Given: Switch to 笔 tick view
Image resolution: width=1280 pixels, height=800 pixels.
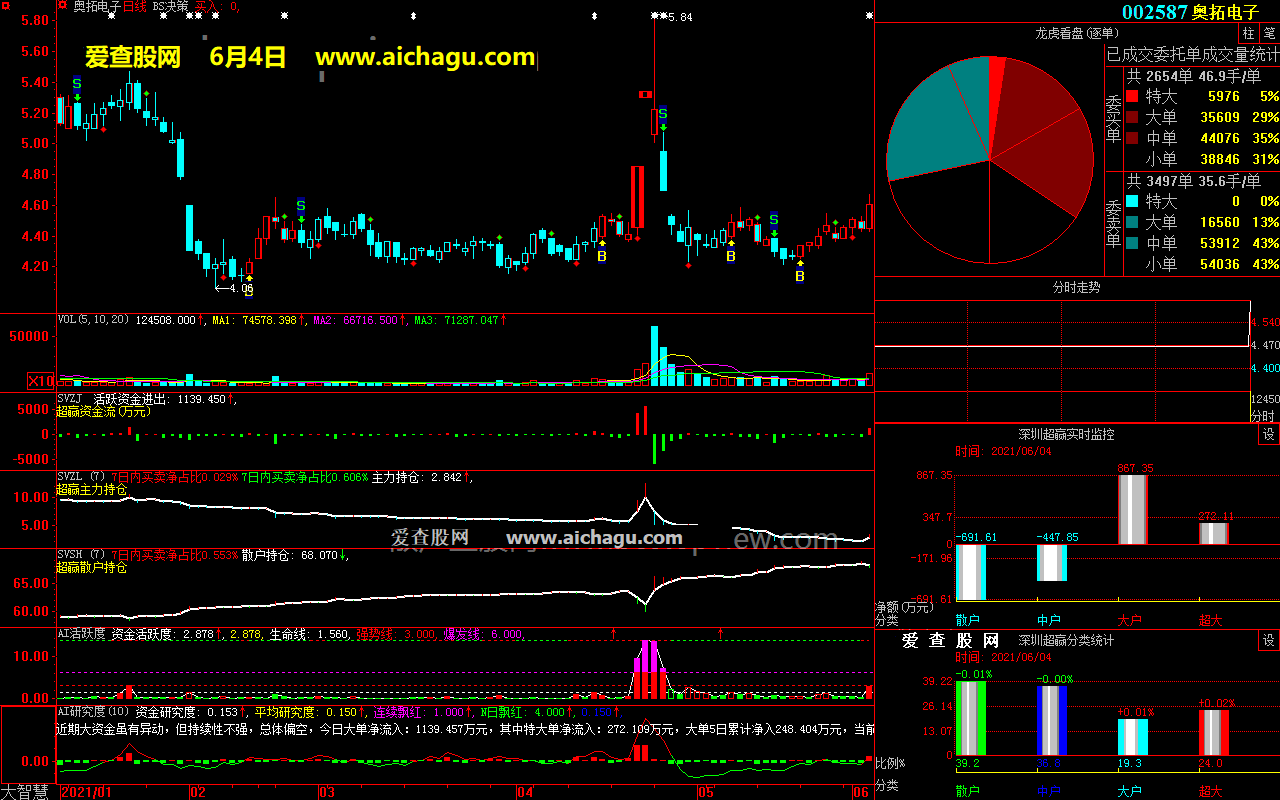Looking at the screenshot, I should [x=1268, y=33].
